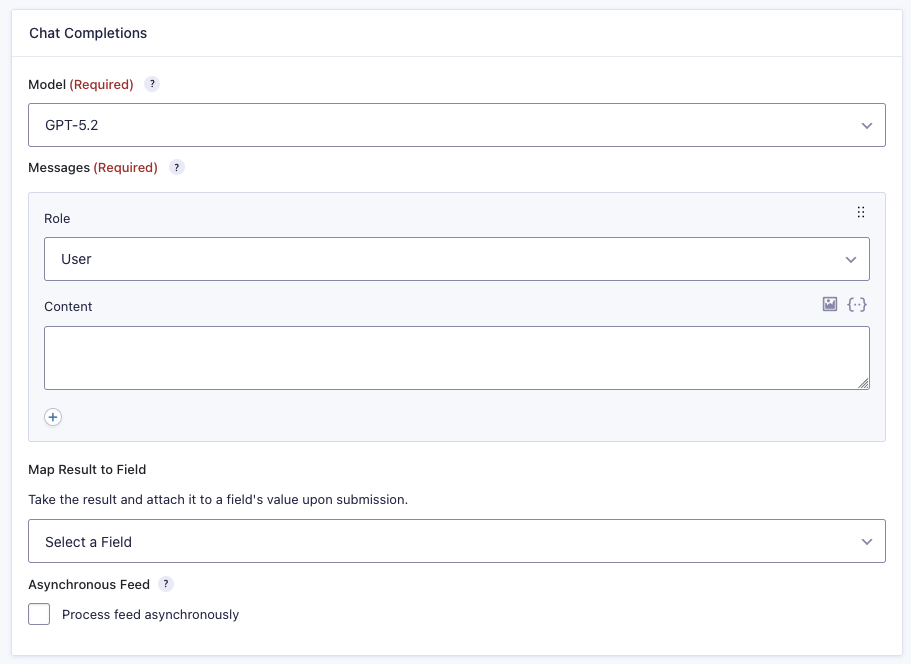Click the chevron arrow of Model dropdown

tap(867, 125)
